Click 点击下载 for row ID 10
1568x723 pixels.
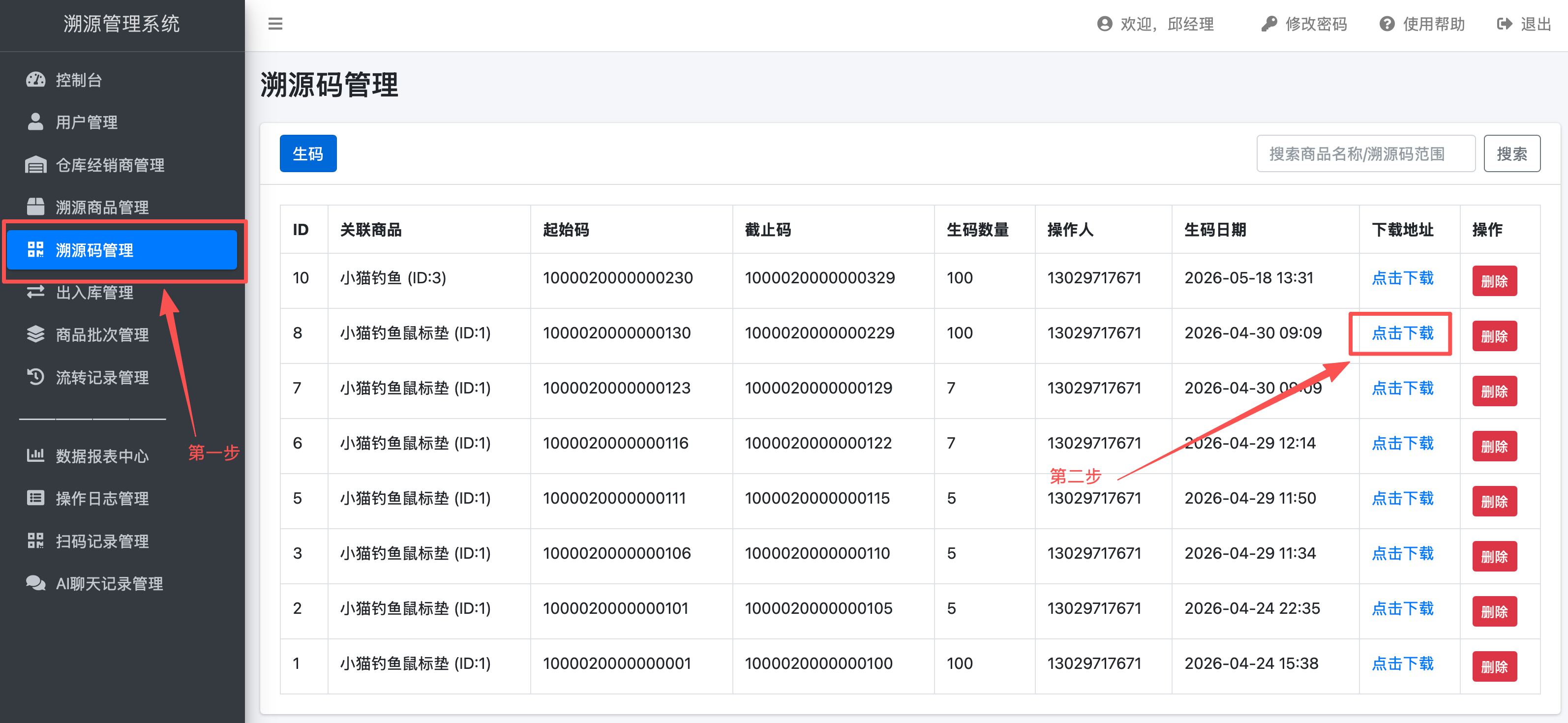coord(1402,278)
